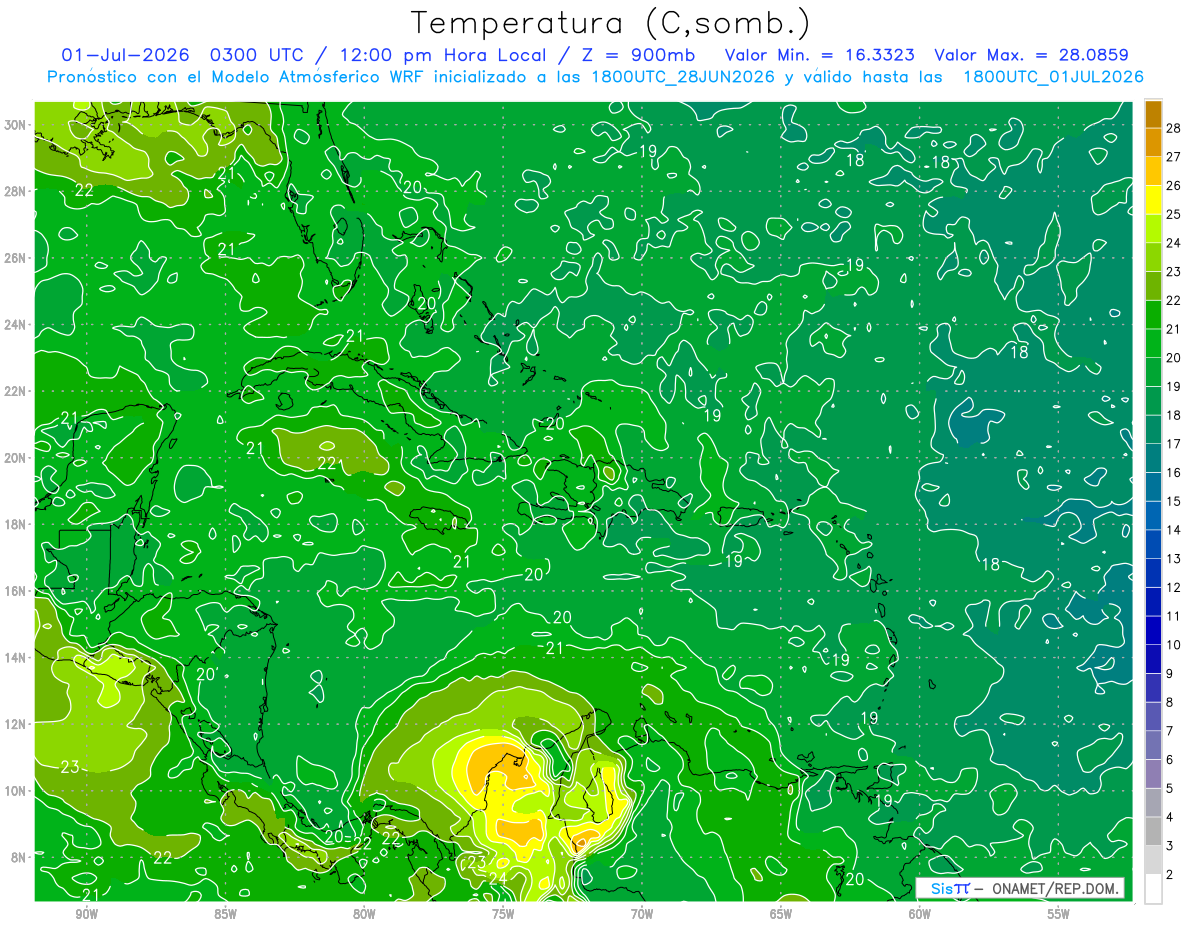
Task: Click legend scale value 3
Action: click(x=1171, y=847)
